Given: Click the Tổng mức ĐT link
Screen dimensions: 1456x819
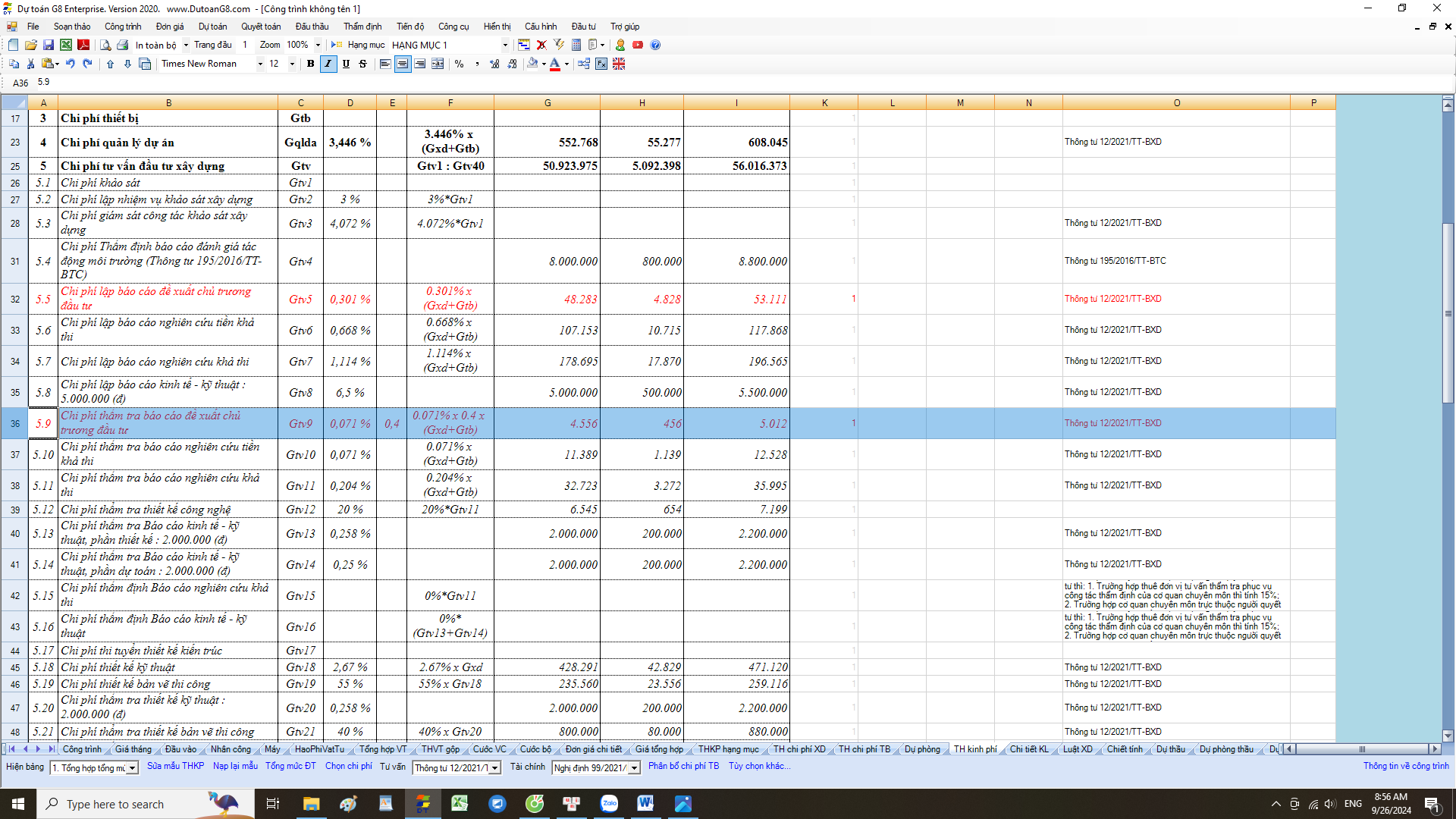Looking at the screenshot, I should click(x=290, y=767).
